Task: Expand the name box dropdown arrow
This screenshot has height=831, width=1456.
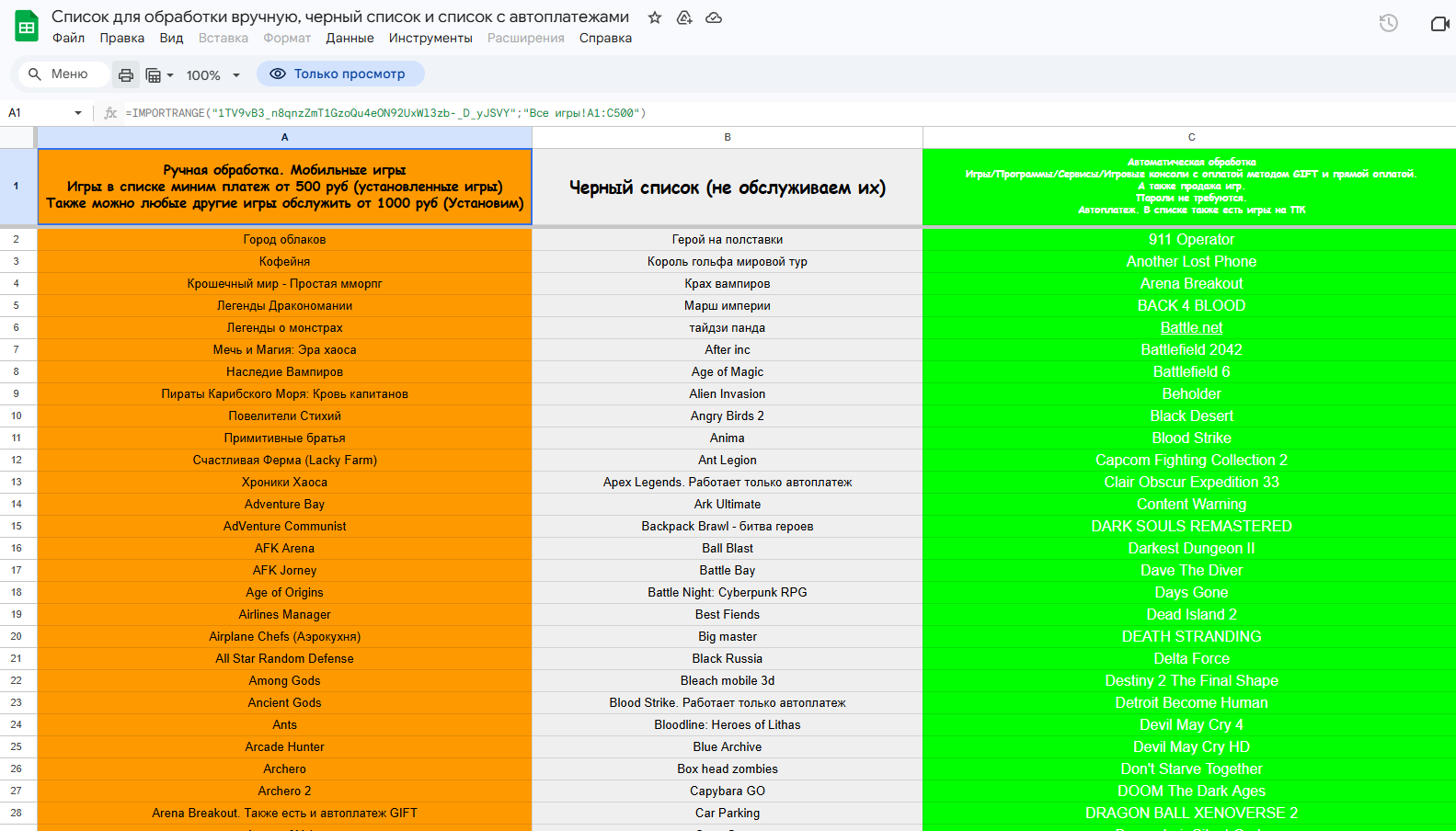Action: tap(78, 113)
